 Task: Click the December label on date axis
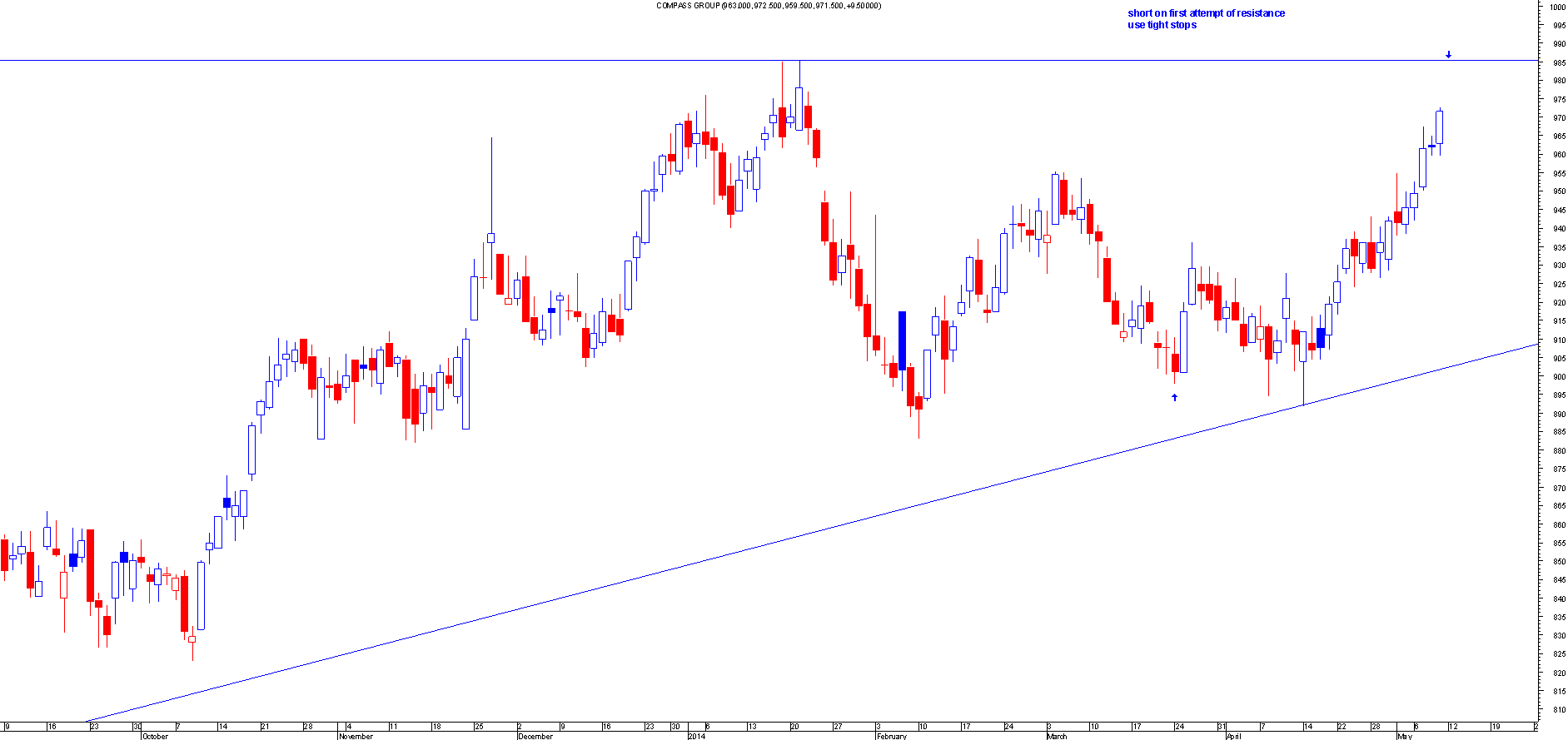click(535, 736)
